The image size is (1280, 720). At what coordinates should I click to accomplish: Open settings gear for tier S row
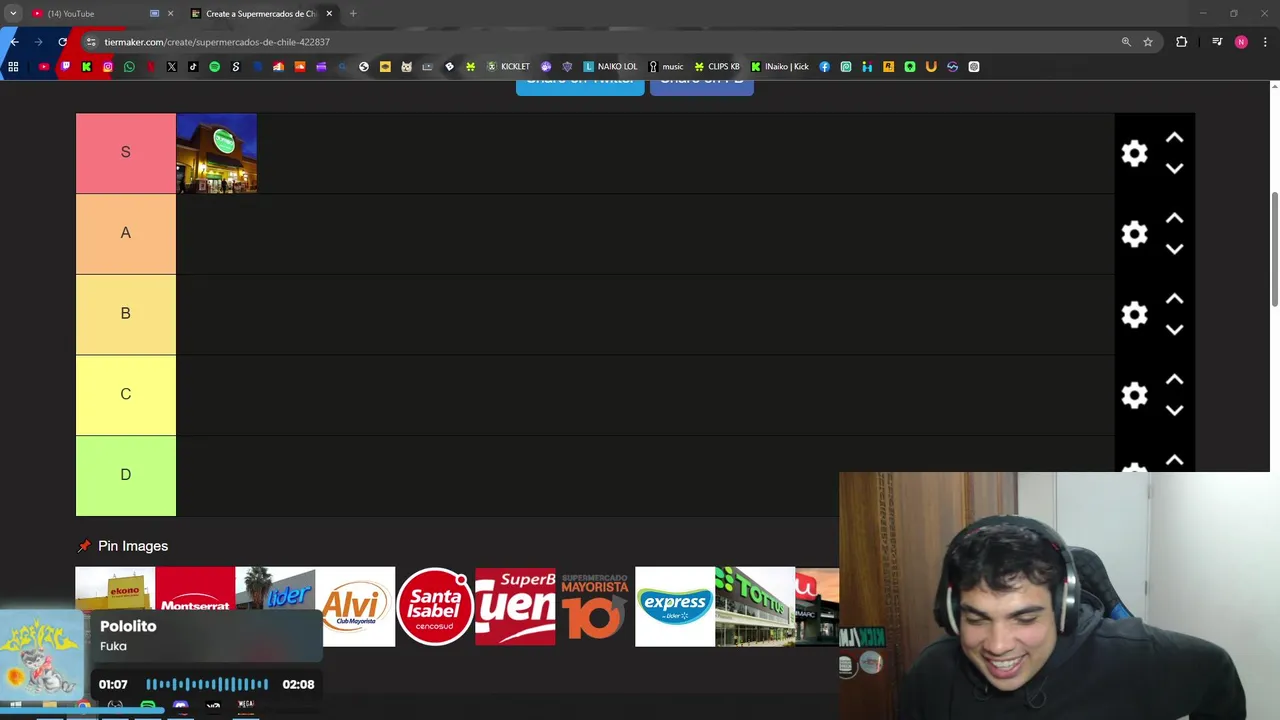click(x=1134, y=153)
